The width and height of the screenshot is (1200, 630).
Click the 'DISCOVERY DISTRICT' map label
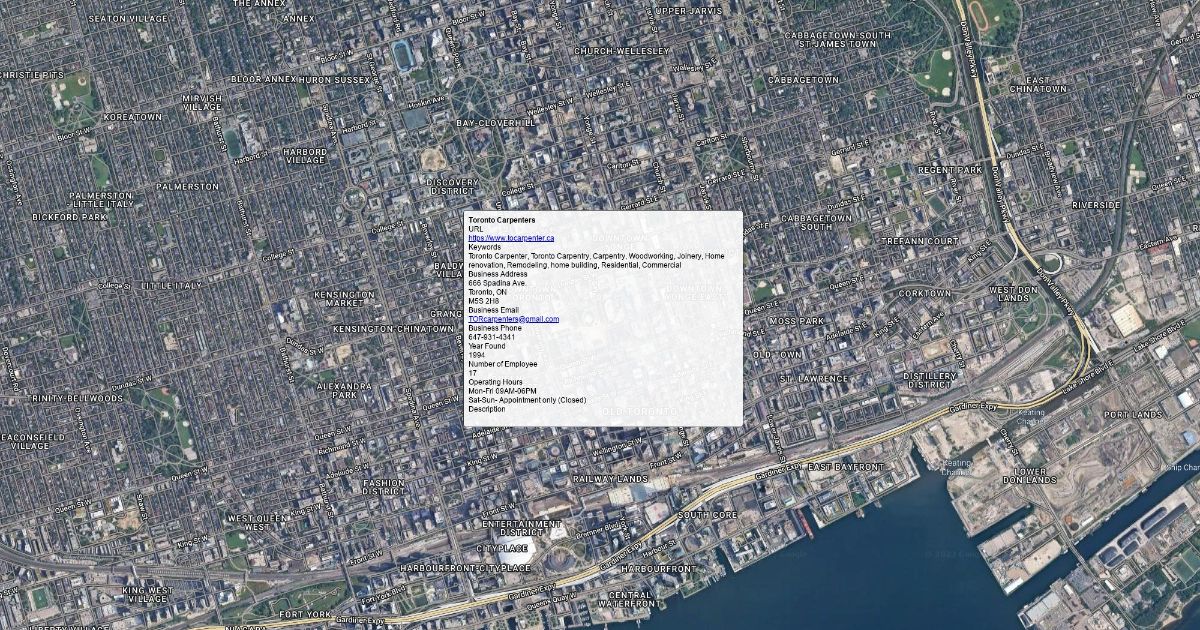coord(453,187)
